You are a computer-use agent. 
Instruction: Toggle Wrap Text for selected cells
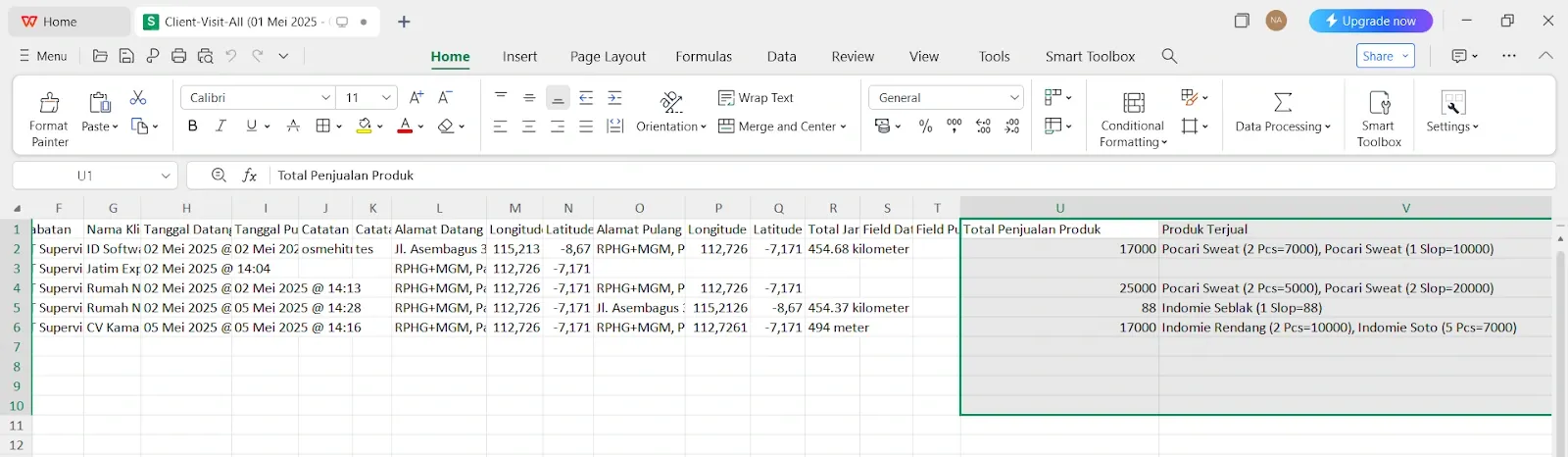(x=756, y=97)
